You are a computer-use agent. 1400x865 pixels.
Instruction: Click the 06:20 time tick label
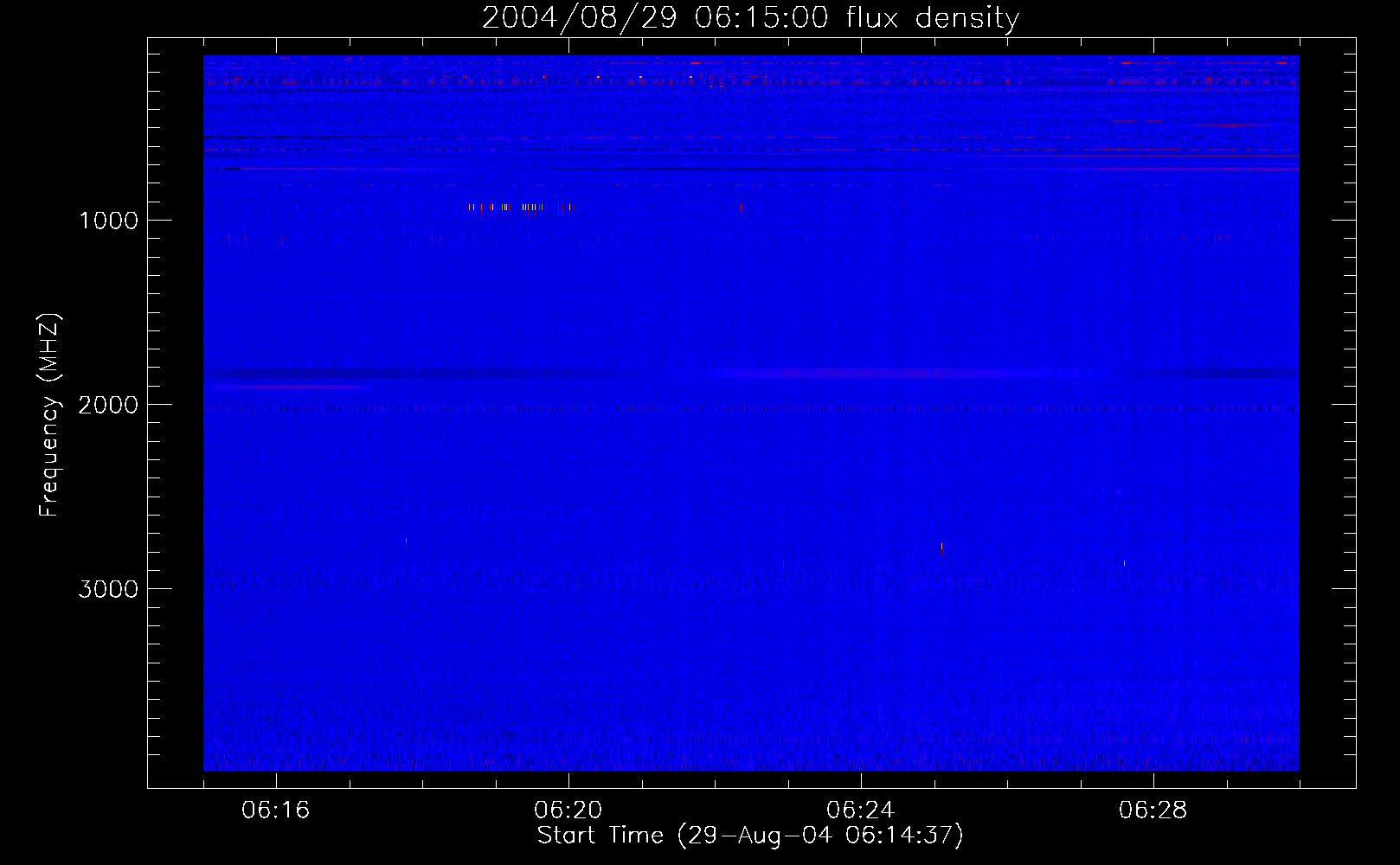[x=568, y=811]
